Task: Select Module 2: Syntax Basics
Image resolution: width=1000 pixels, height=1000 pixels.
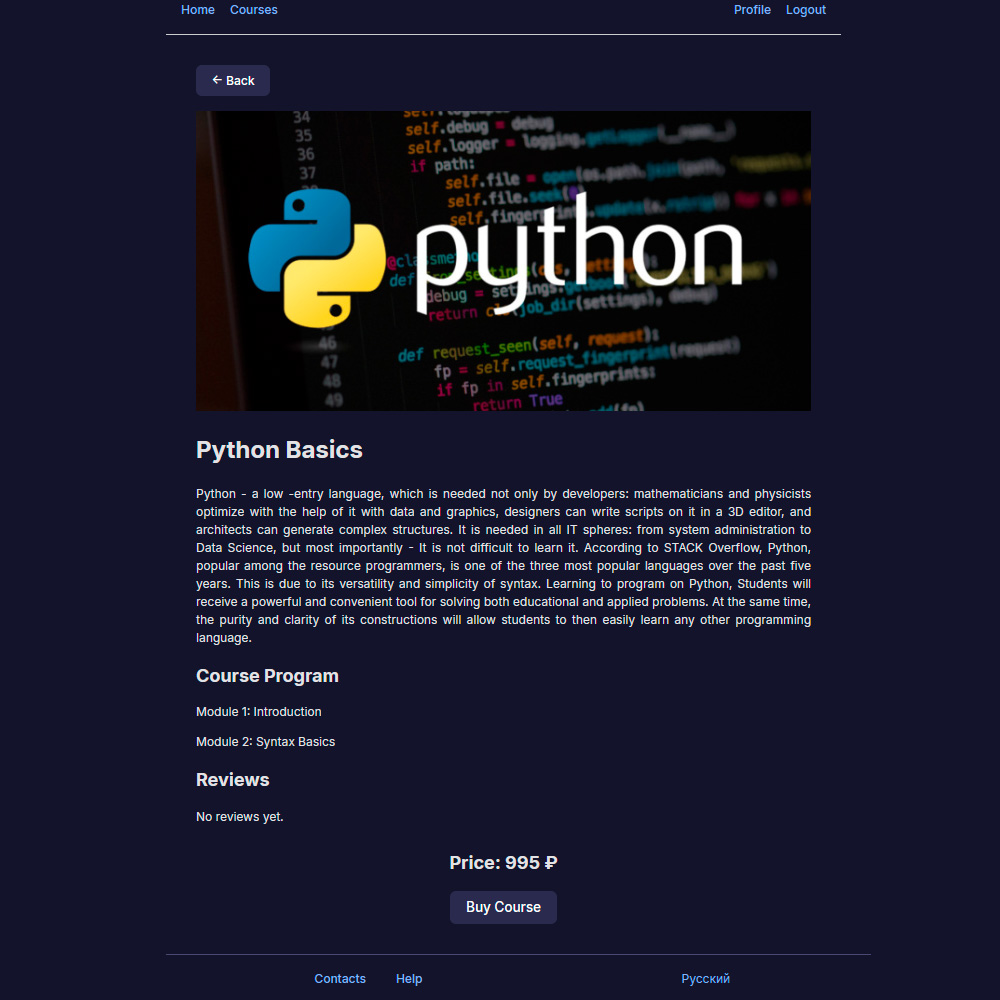Action: pos(265,742)
